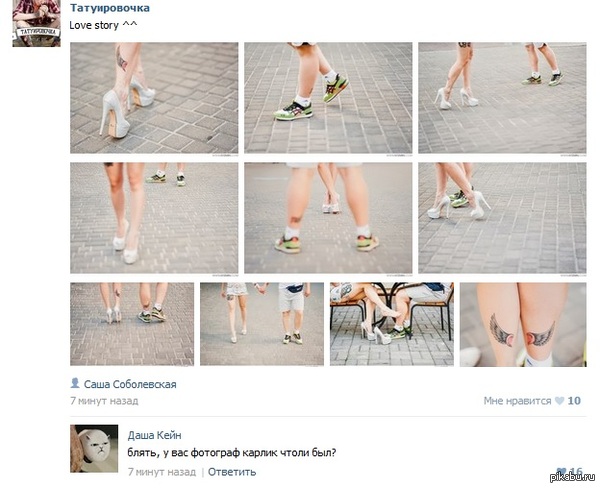Open the cafe table legs photo
Image resolution: width=600 pixels, height=488 pixels.
coord(392,324)
